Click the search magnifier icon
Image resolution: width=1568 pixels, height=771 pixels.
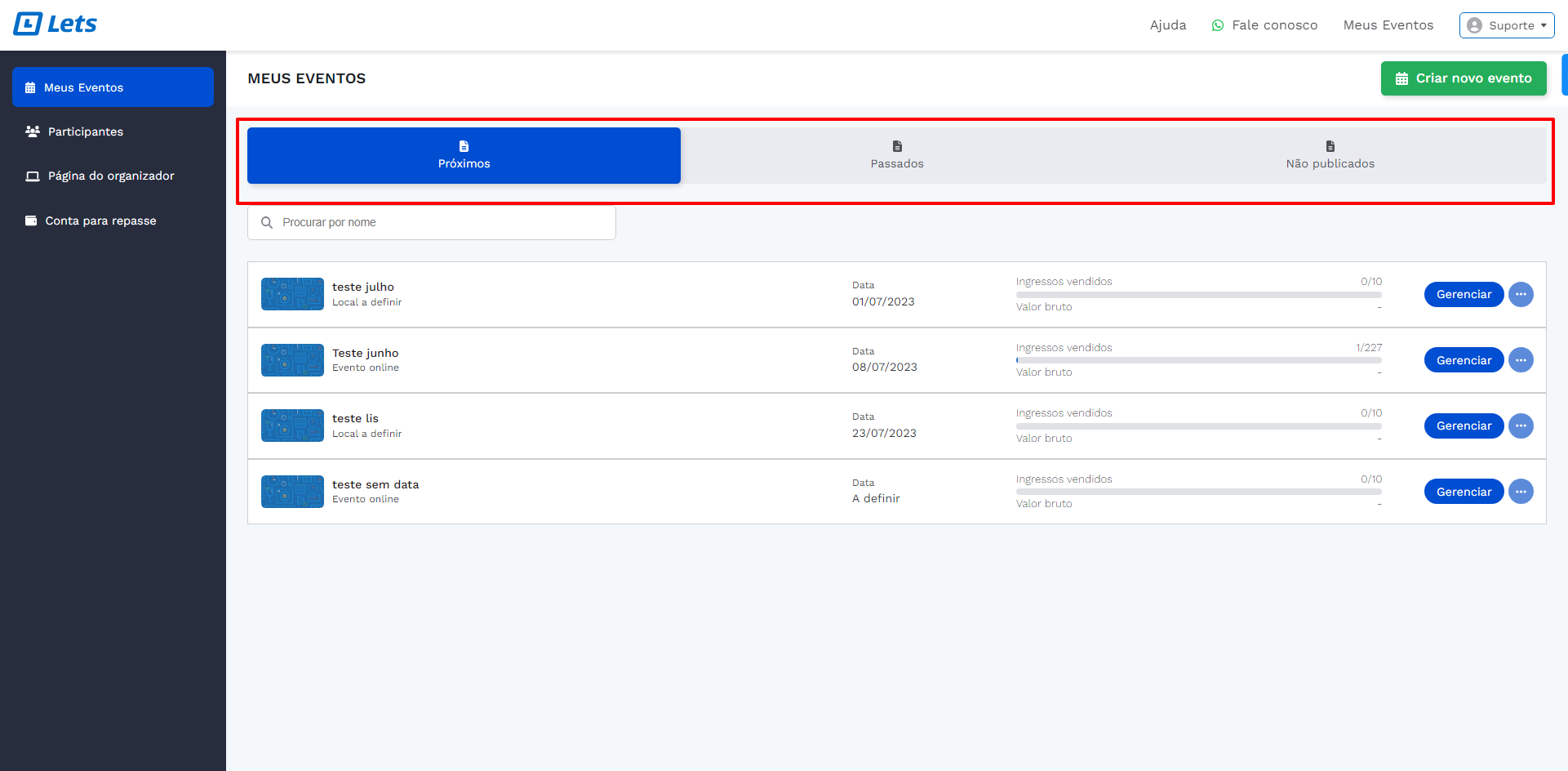click(267, 223)
